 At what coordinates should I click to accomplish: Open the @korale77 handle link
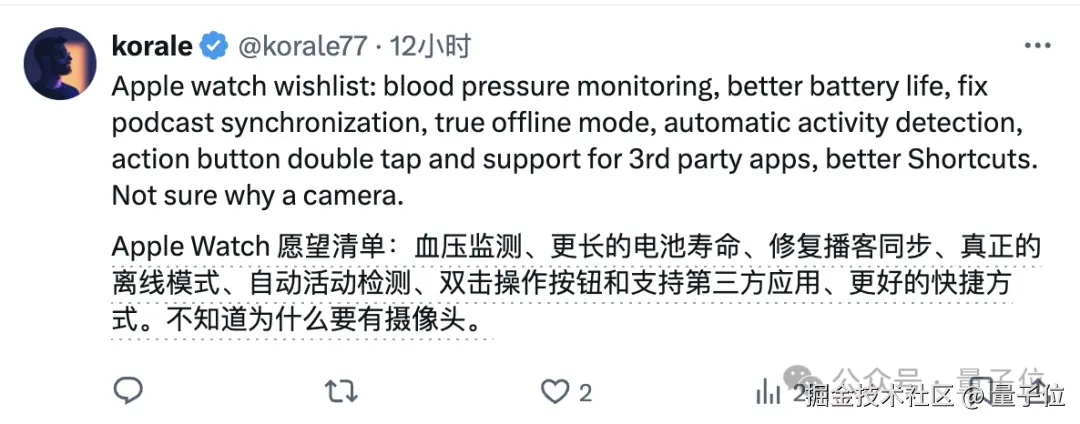click(302, 46)
